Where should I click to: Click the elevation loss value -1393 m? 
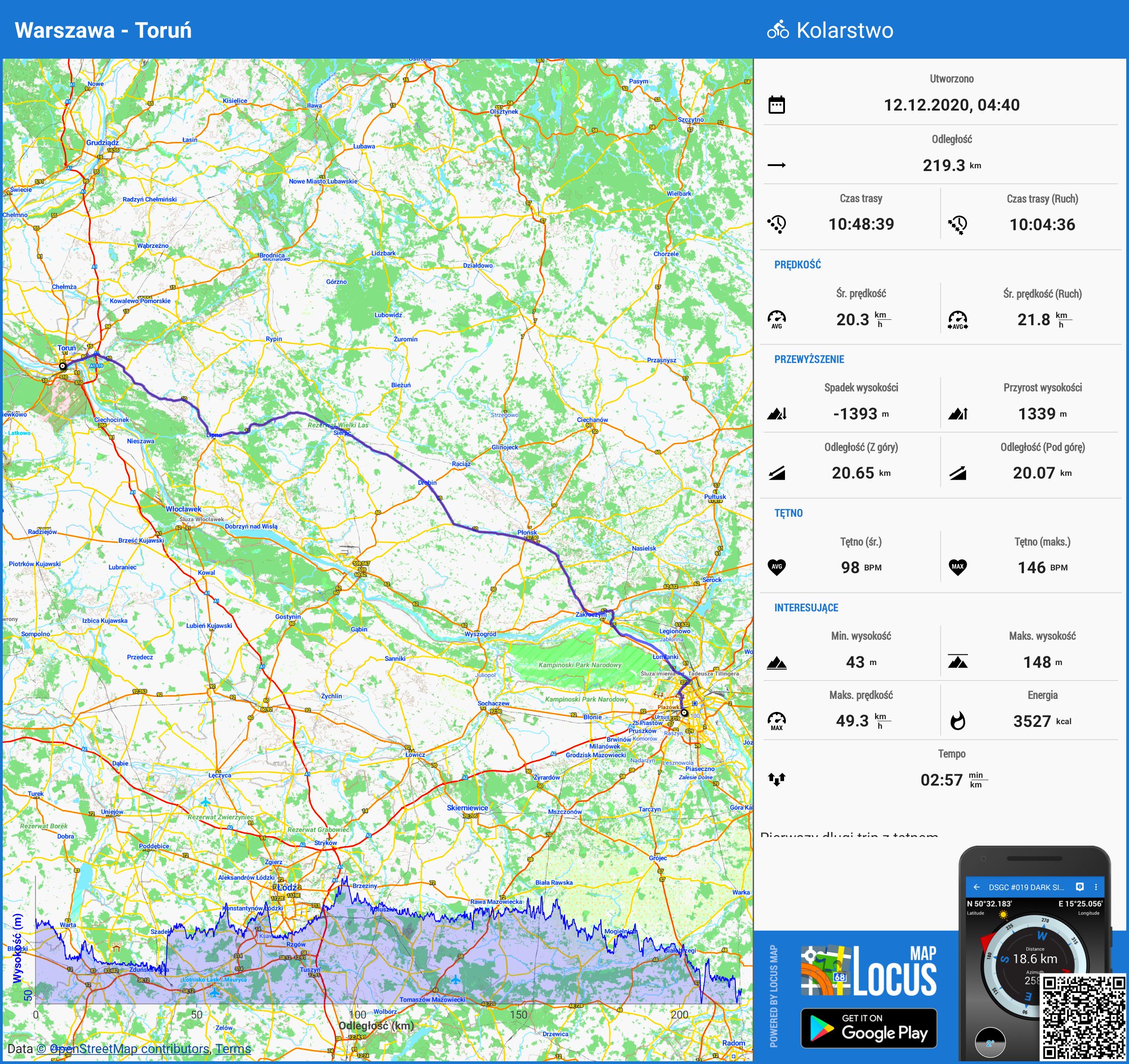click(861, 414)
